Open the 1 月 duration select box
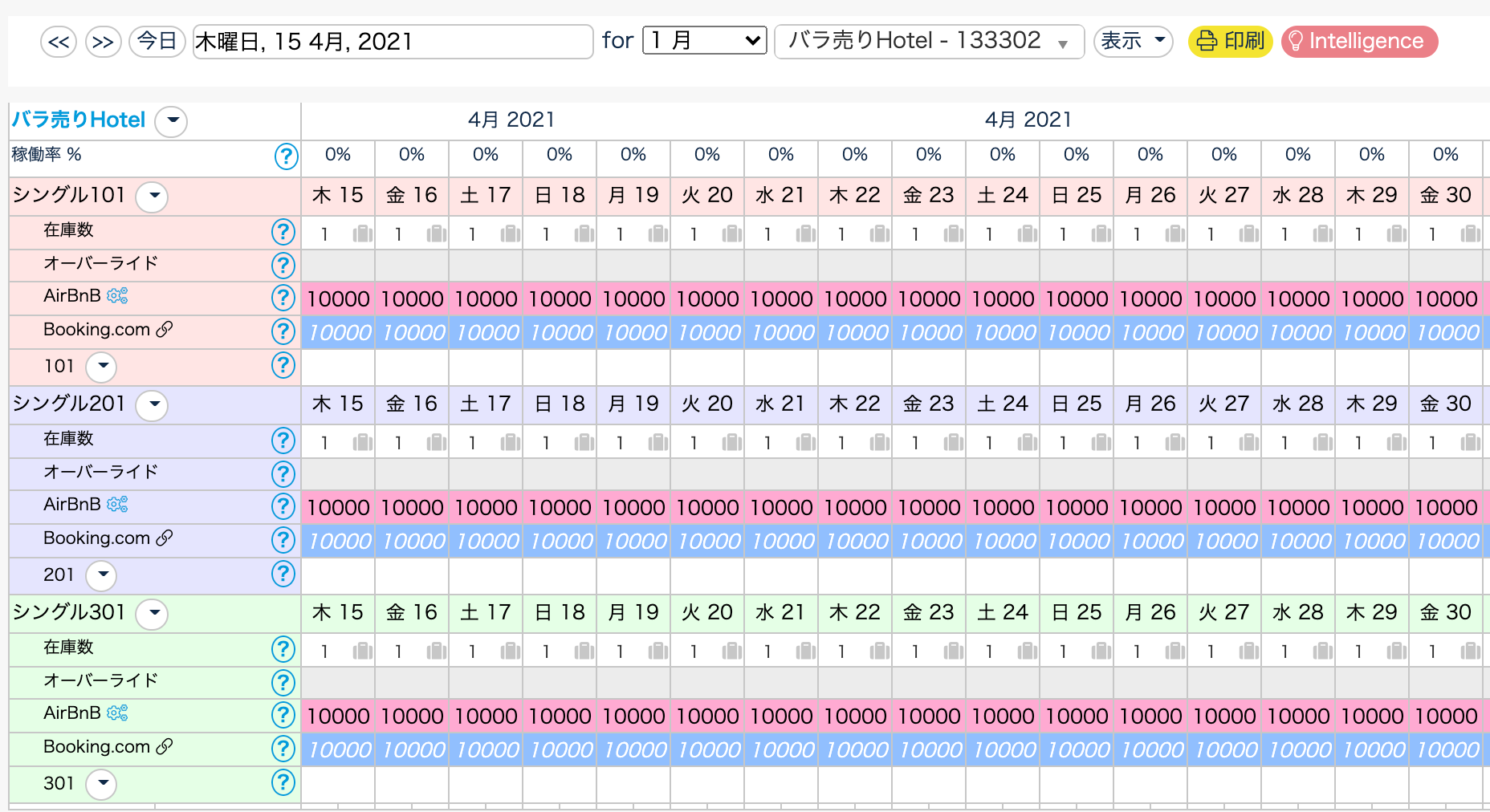Screen dimensions: 1490x812 coord(704,40)
